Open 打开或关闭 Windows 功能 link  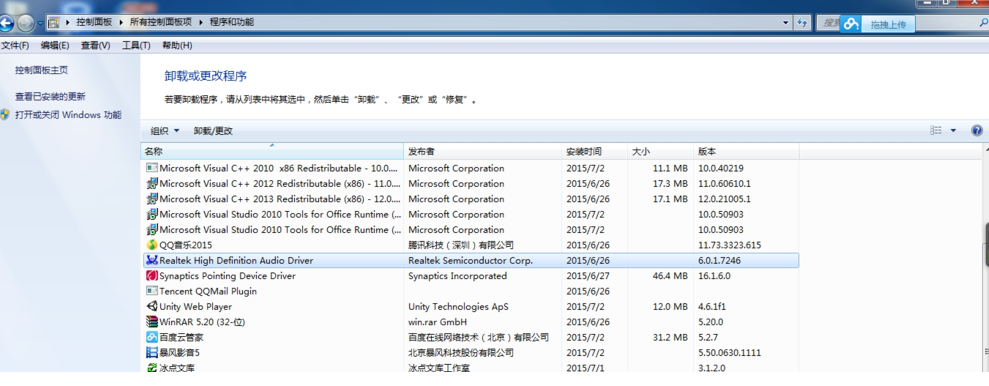(68, 115)
